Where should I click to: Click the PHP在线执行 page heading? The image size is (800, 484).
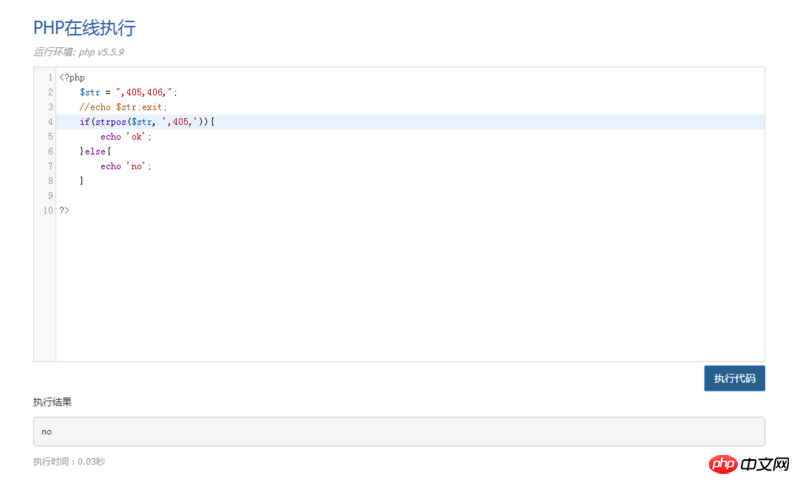[84, 27]
